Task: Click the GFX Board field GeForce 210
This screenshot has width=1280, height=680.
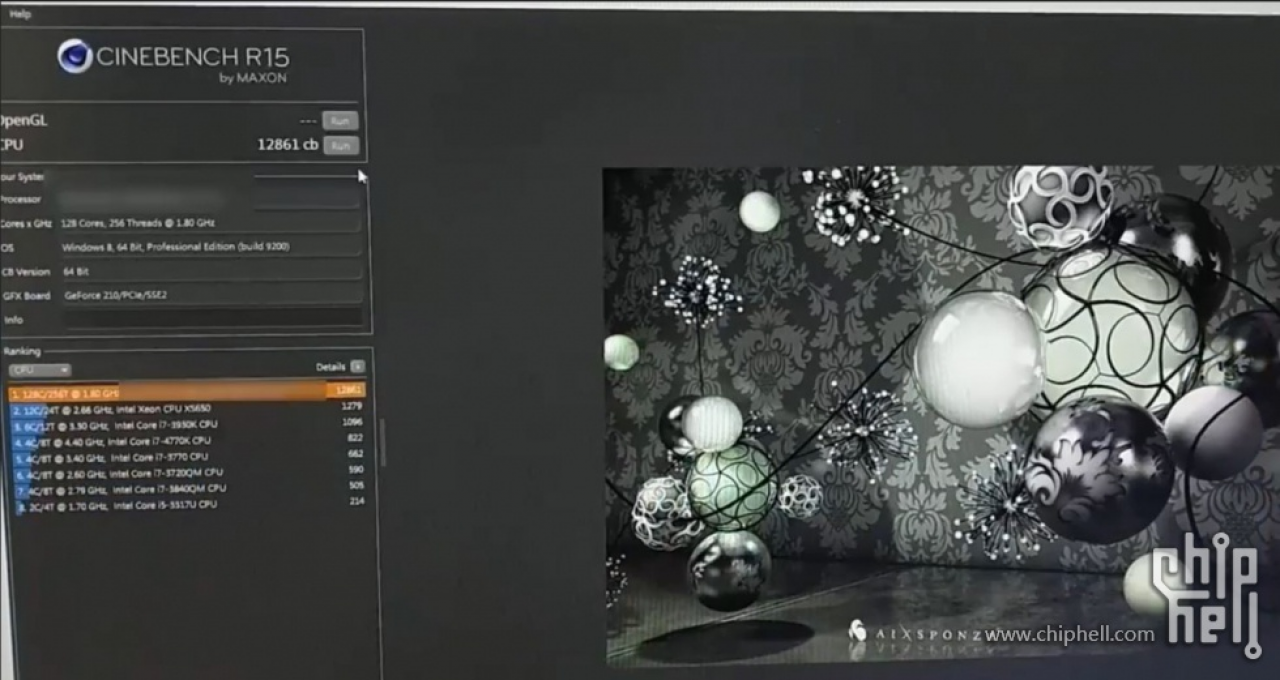Action: pos(212,295)
